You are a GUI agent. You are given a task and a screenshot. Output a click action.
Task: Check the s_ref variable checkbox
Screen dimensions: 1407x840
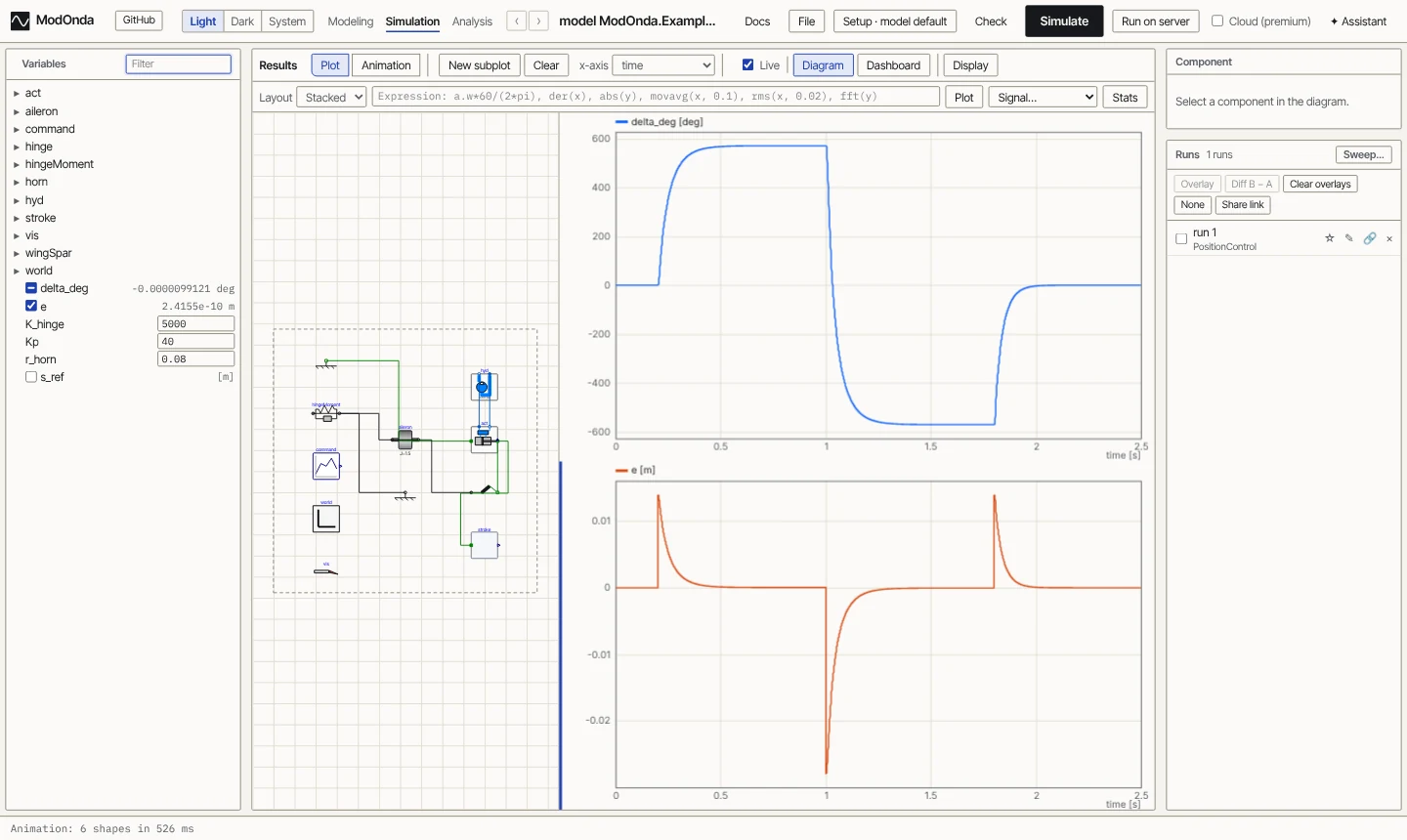tap(31, 377)
